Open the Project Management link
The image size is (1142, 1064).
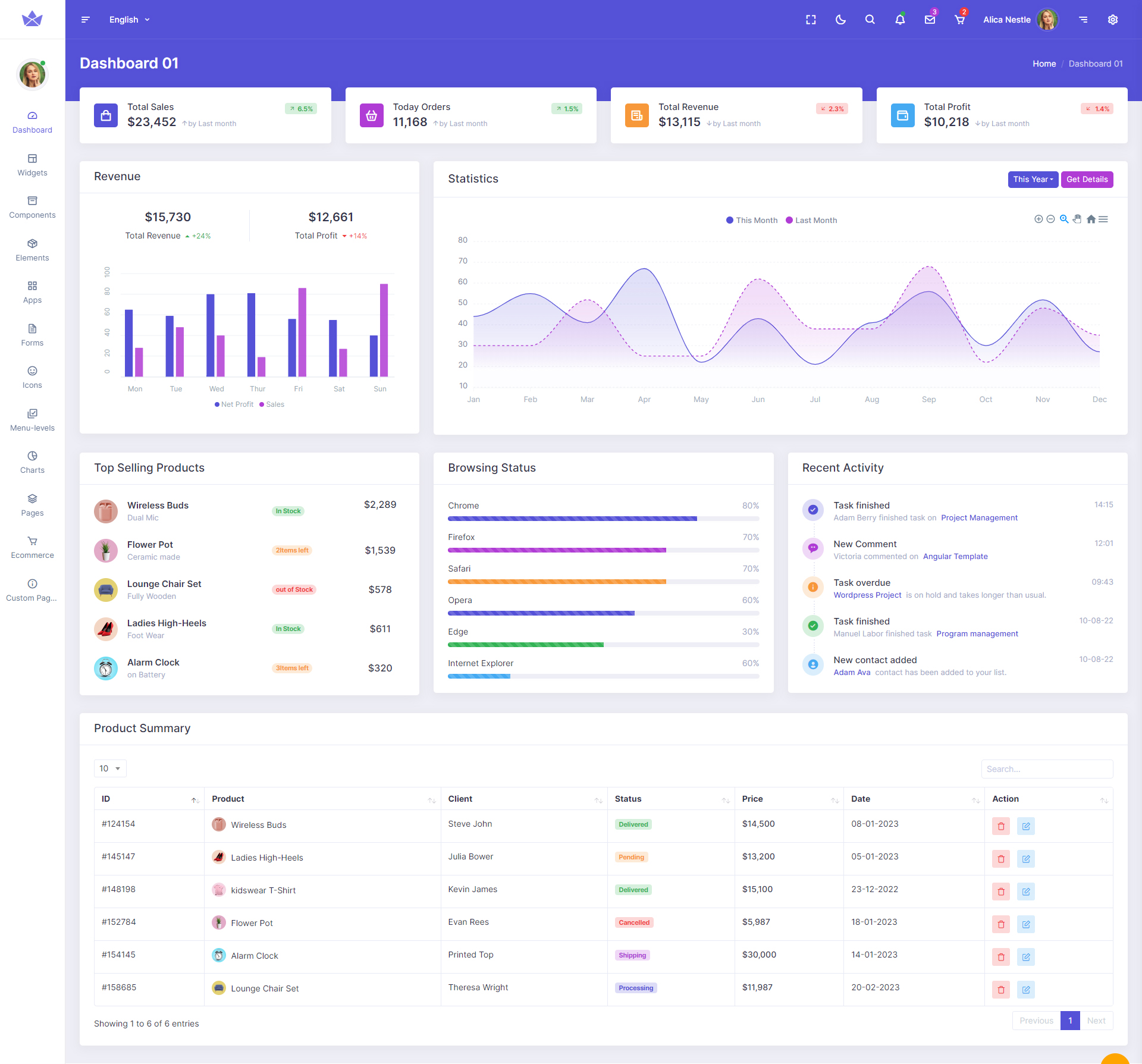point(979,518)
